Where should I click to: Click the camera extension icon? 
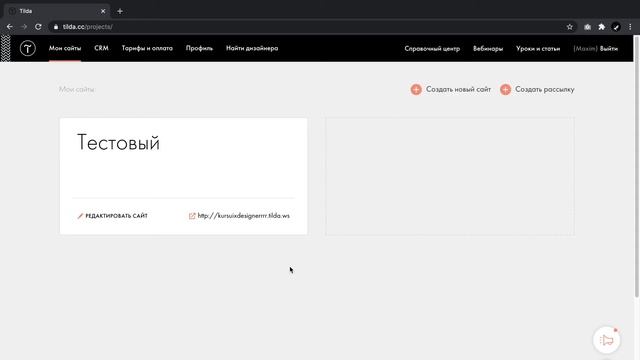pyautogui.click(x=587, y=27)
